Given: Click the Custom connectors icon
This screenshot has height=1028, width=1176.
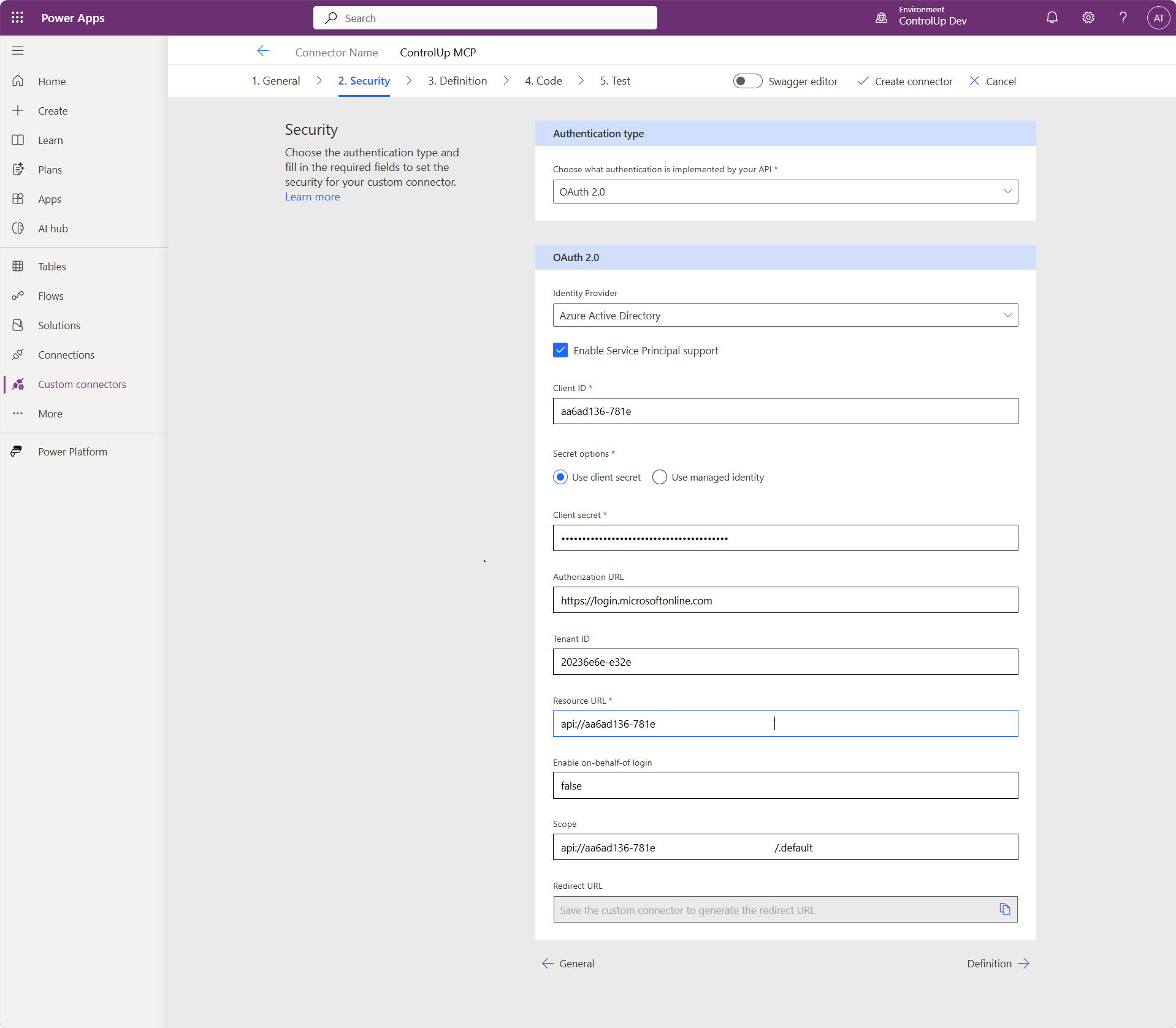Looking at the screenshot, I should (18, 384).
